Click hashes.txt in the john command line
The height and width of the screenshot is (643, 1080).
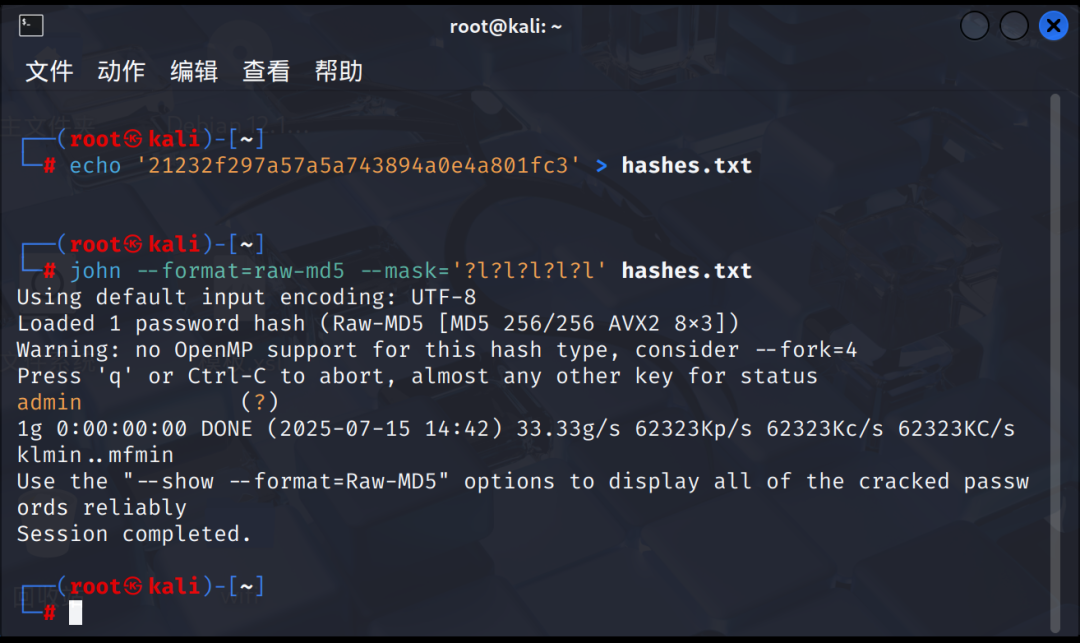687,271
